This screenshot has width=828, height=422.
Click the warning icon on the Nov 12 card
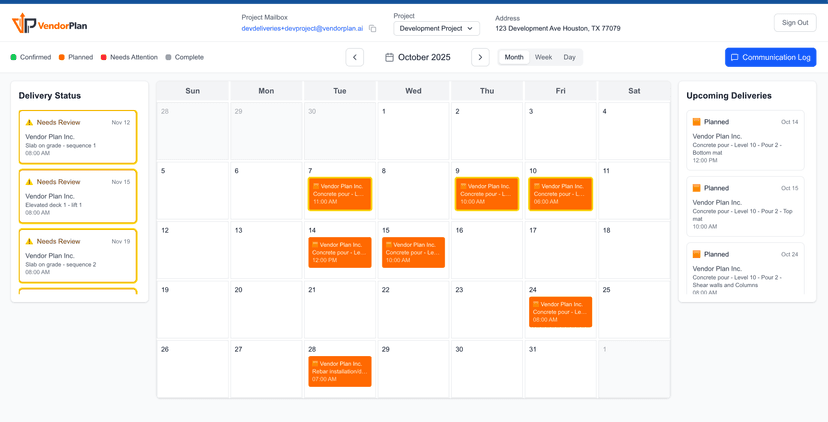pyautogui.click(x=29, y=123)
